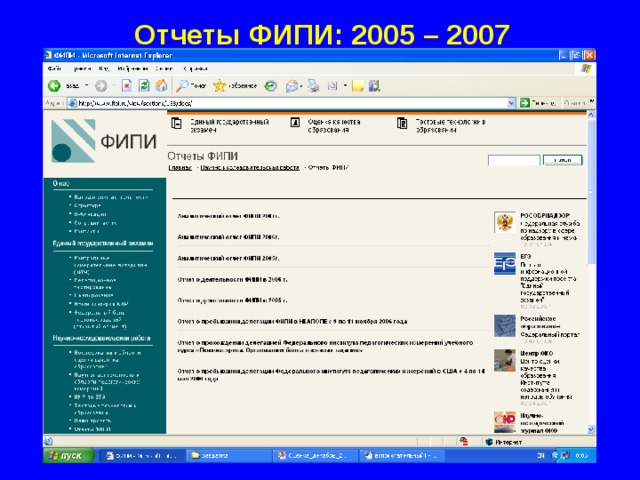
Task: Click the Back arrow button in toolbar
Action: pyautogui.click(x=54, y=86)
